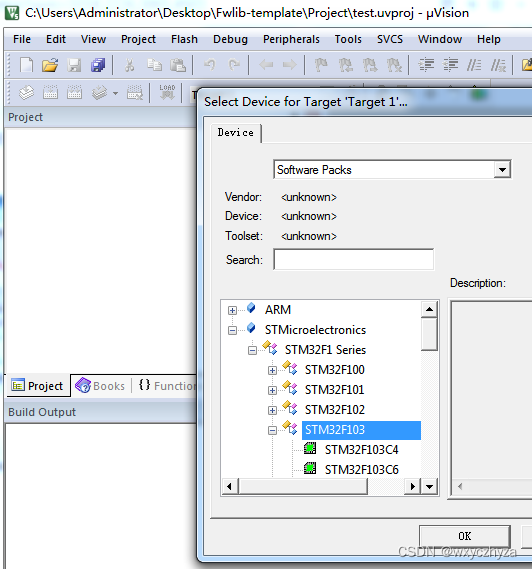The height and width of the screenshot is (569, 532).
Task: Click the Uncomment selection icon
Action: (498, 65)
